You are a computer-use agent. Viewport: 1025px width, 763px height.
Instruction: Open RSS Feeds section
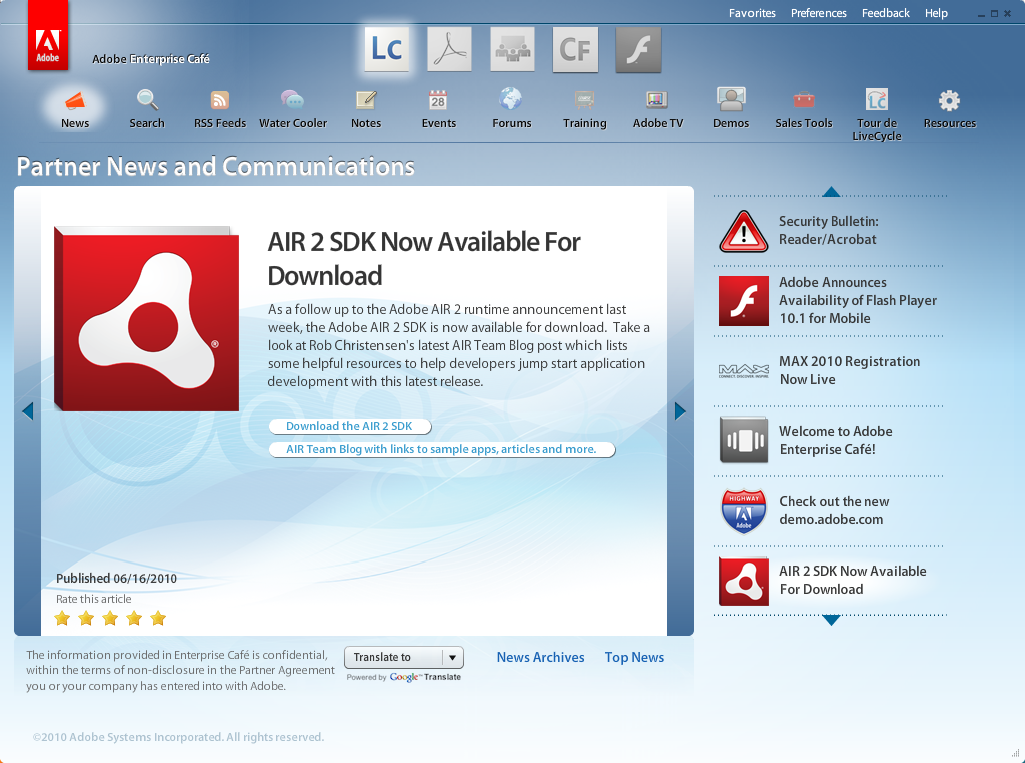[x=220, y=109]
